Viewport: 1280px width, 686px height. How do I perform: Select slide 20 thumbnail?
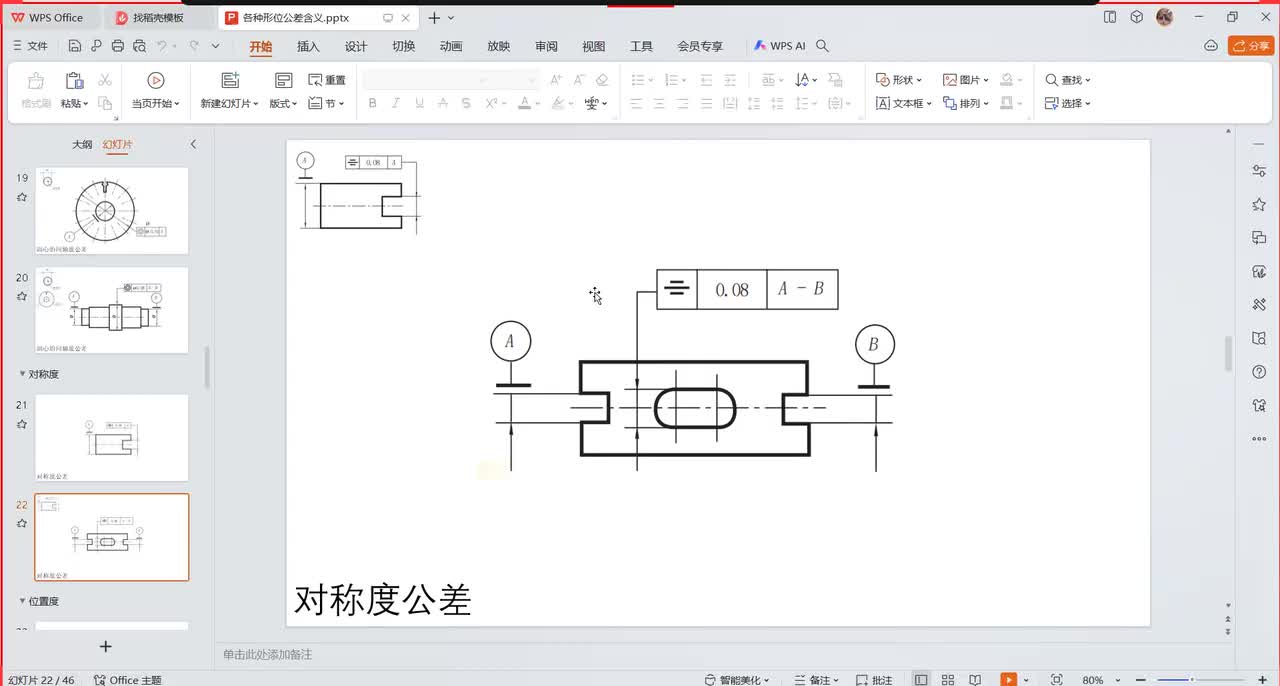112,310
